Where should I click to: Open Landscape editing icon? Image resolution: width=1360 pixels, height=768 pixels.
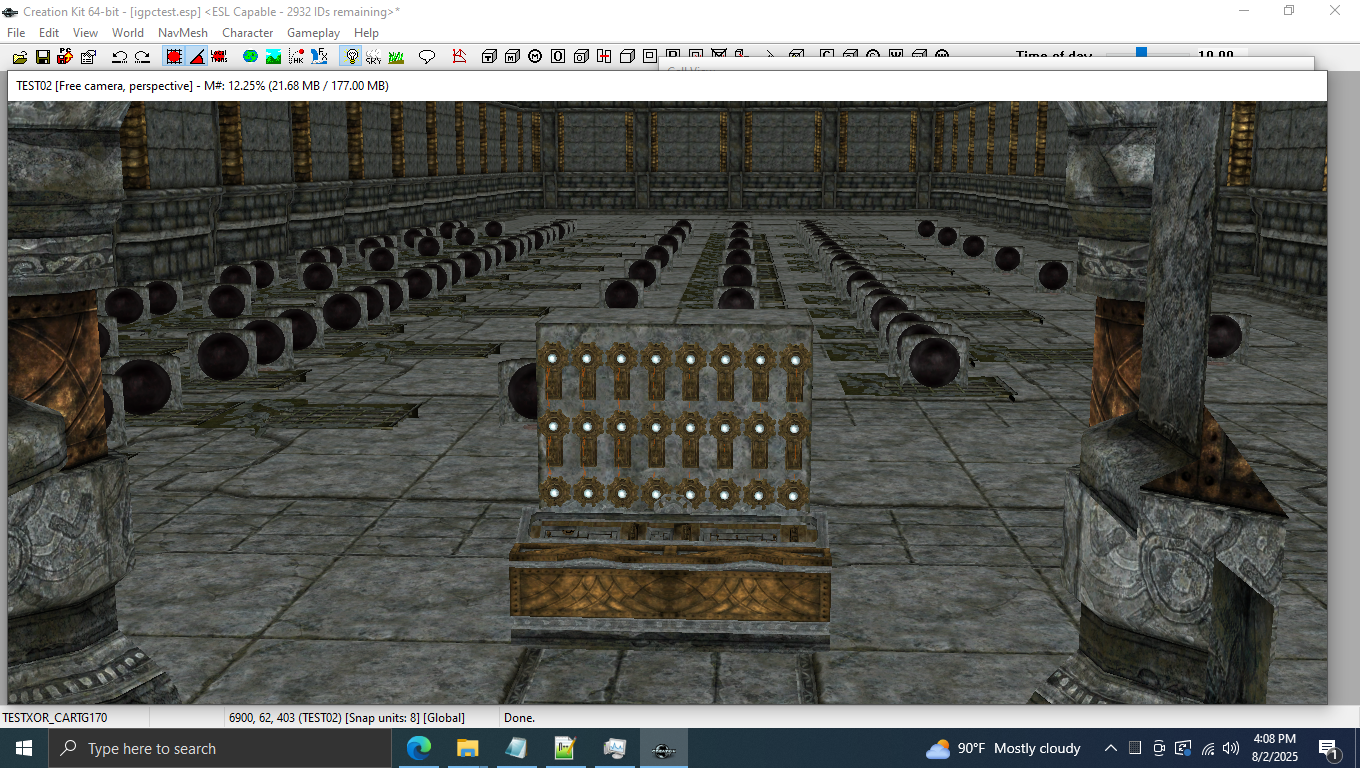[x=273, y=57]
